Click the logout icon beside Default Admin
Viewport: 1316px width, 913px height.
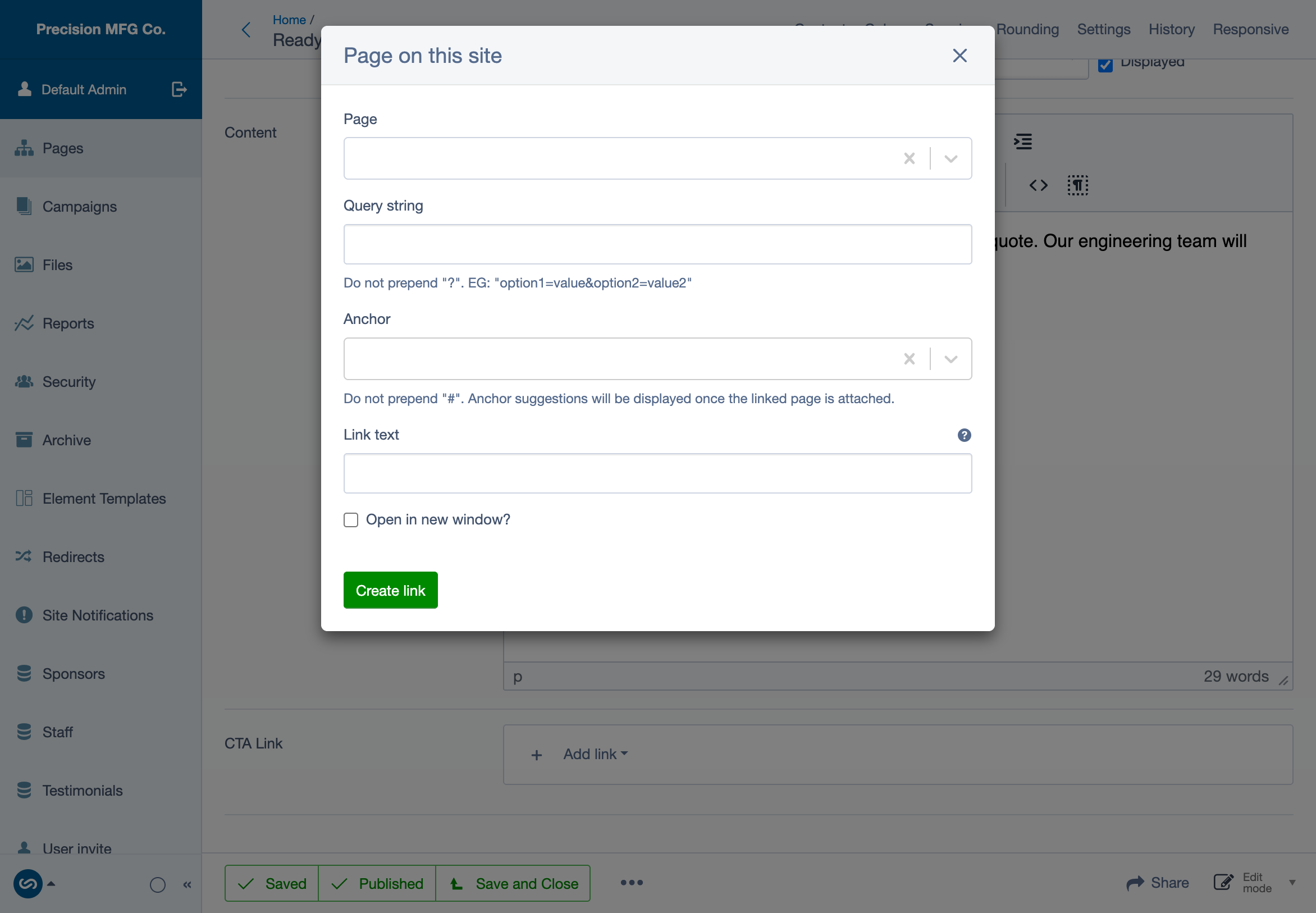pyautogui.click(x=179, y=89)
